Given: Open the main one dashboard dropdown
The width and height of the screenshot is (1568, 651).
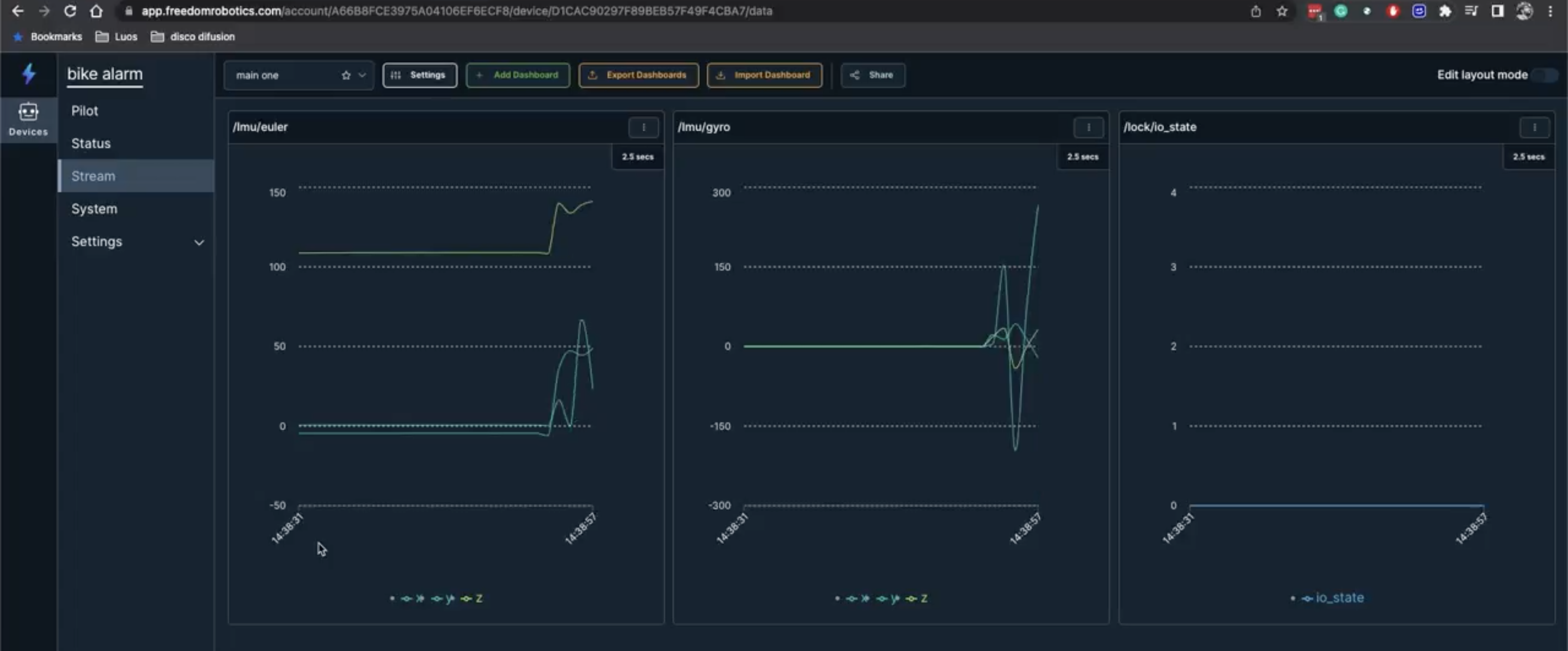Looking at the screenshot, I should point(362,76).
